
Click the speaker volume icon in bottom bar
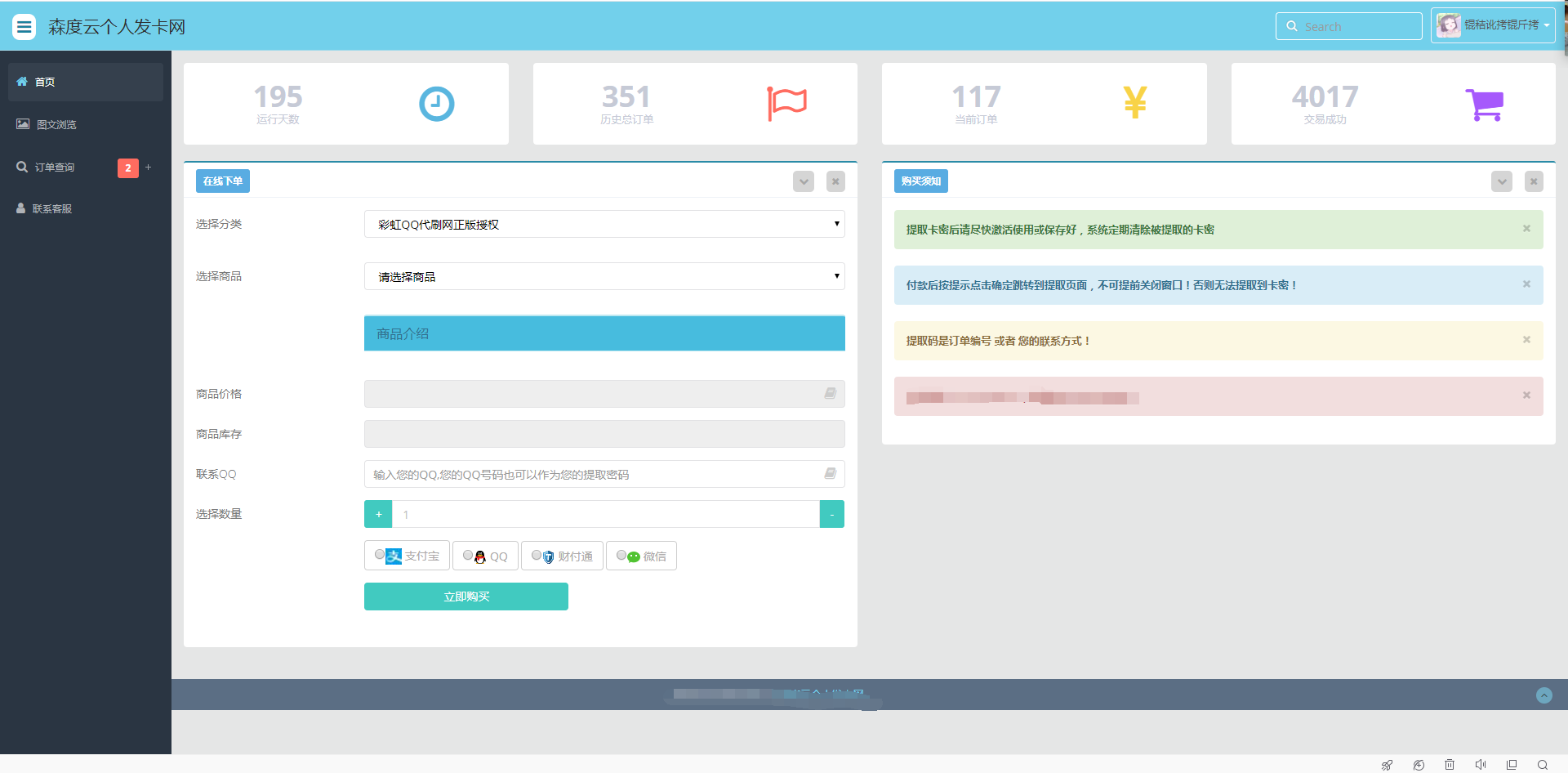1481,765
